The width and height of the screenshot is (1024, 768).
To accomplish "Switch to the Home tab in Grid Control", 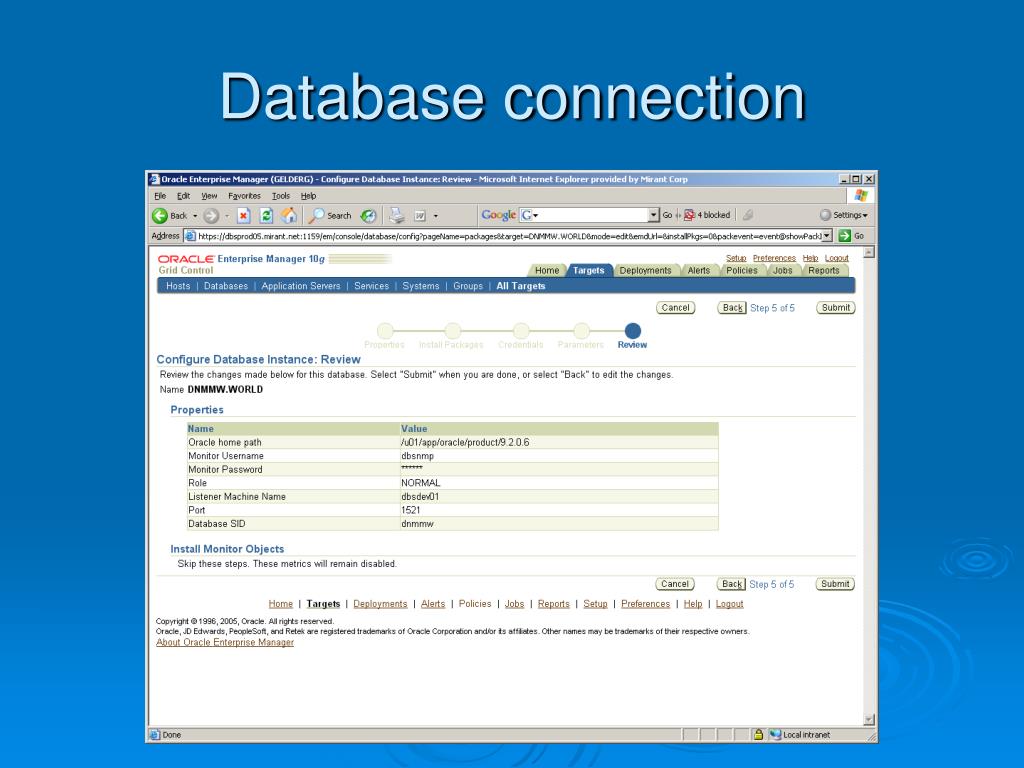I will click(547, 270).
